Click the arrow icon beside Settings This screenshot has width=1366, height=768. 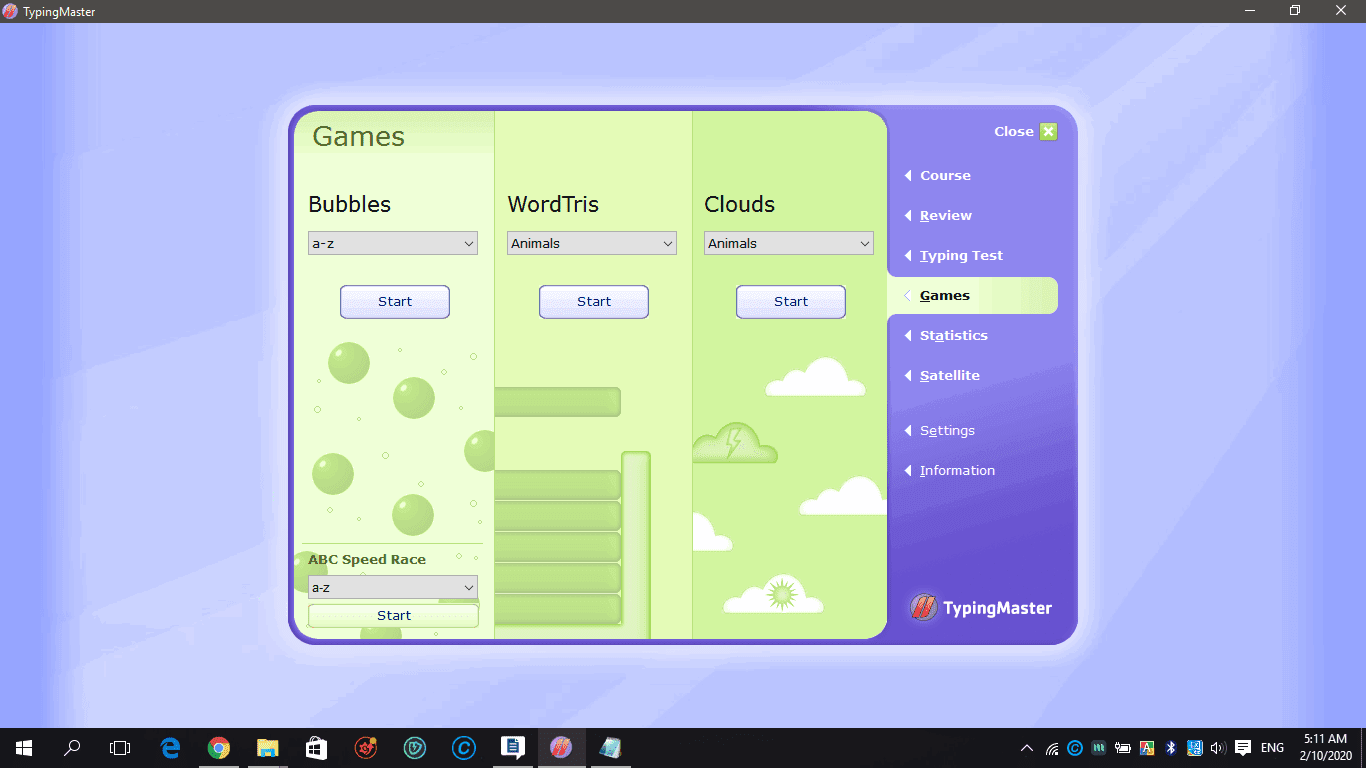[908, 430]
